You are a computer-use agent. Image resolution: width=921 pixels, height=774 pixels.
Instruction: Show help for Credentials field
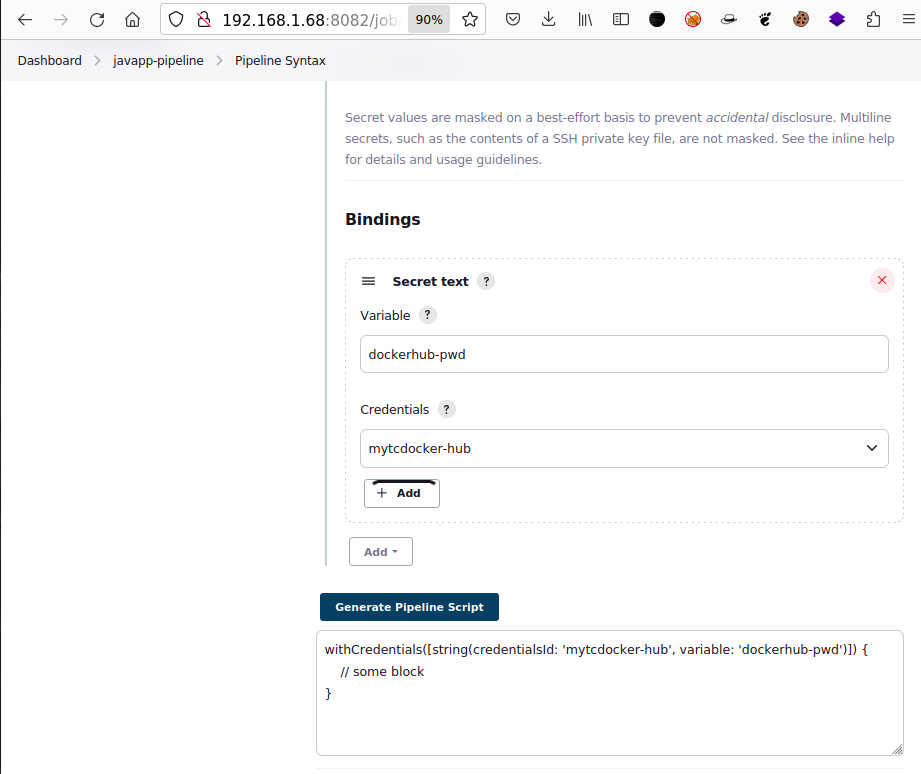[x=446, y=409]
